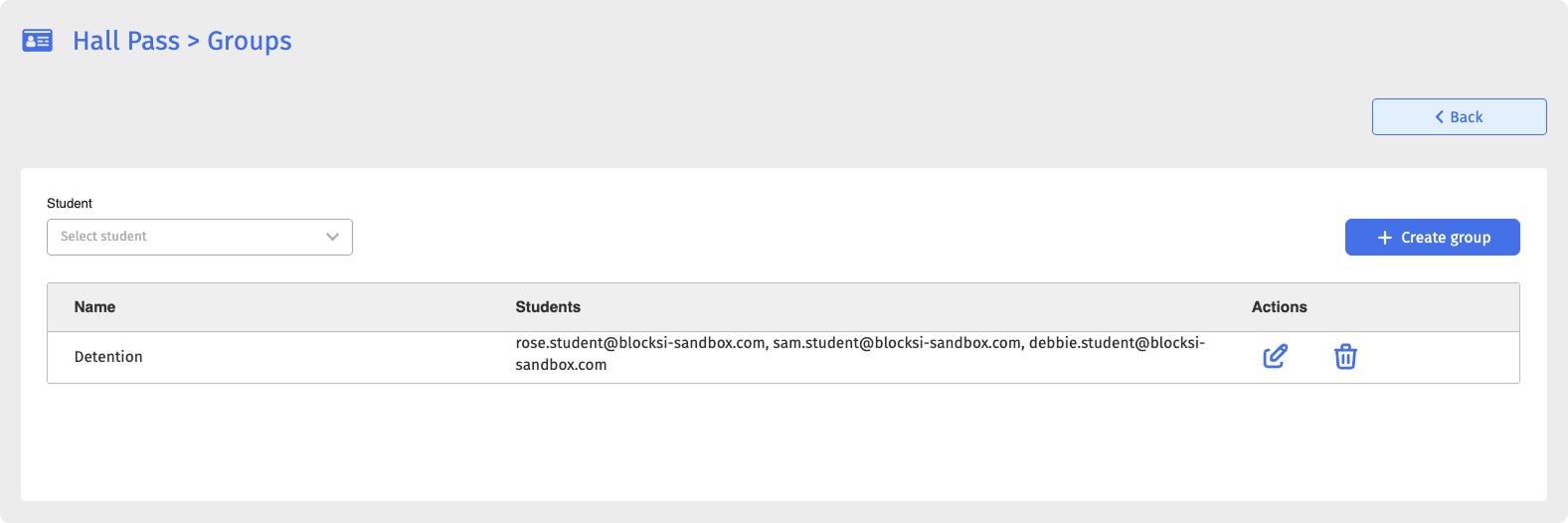Click the Hall Pass ID card icon
This screenshot has height=523, width=1568.
click(x=38, y=41)
